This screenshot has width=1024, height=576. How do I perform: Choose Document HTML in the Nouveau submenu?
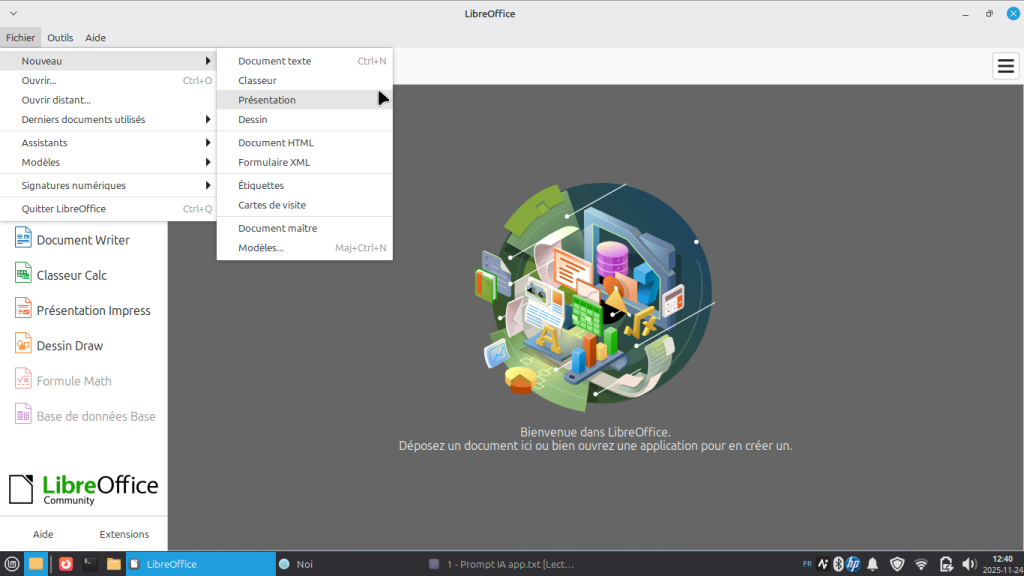coord(276,142)
